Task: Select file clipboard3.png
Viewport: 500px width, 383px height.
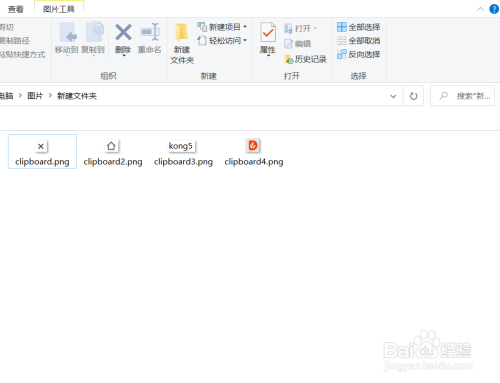Action: pos(183,152)
